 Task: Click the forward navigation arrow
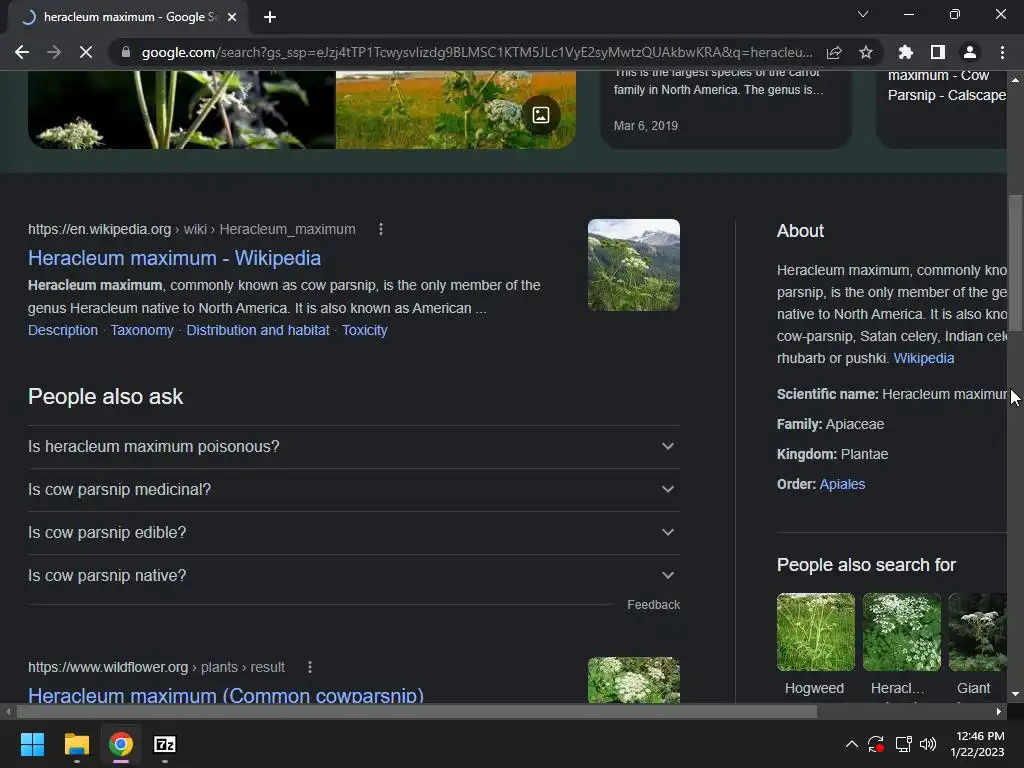tap(54, 52)
